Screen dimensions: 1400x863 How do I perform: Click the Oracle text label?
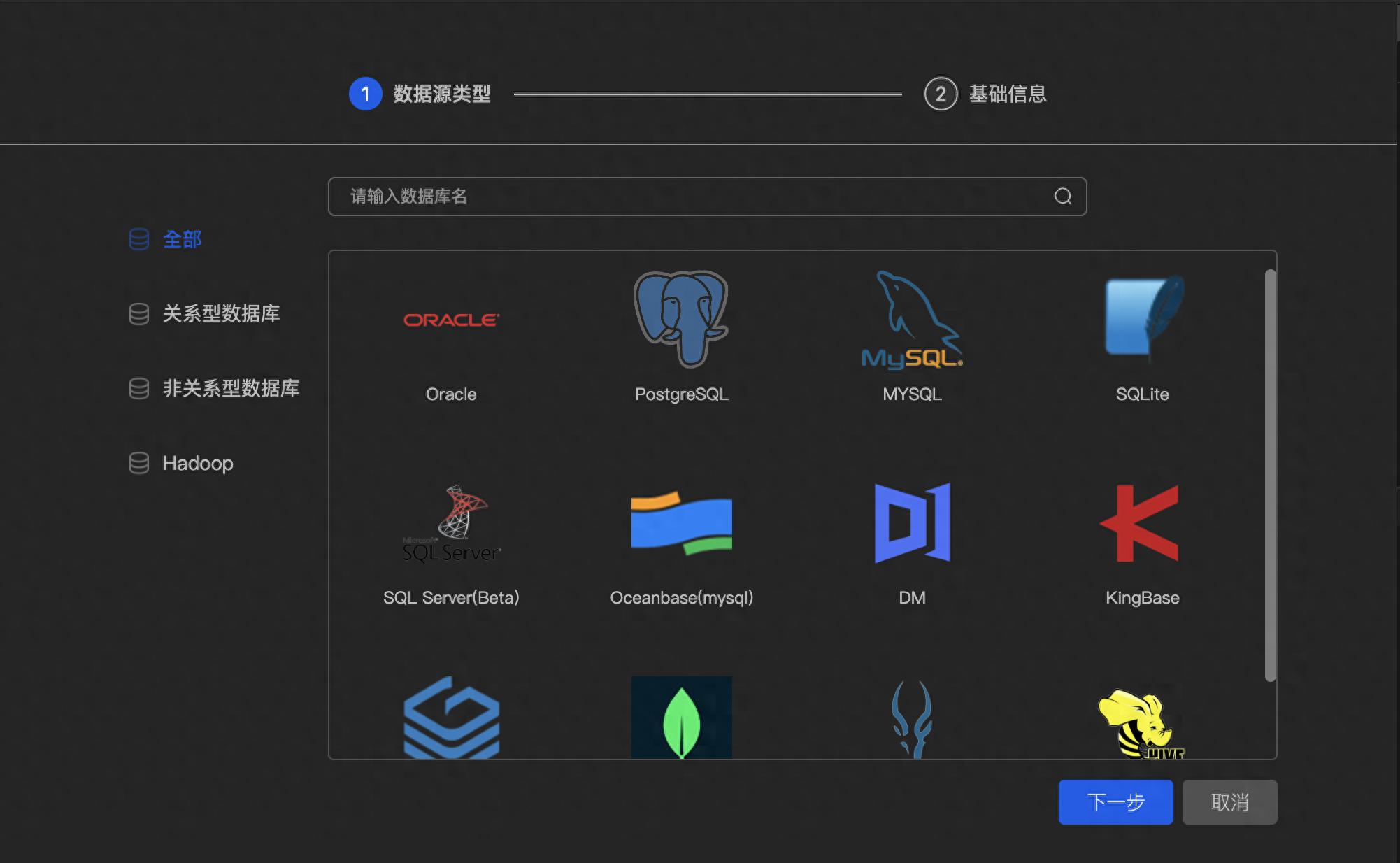[451, 394]
